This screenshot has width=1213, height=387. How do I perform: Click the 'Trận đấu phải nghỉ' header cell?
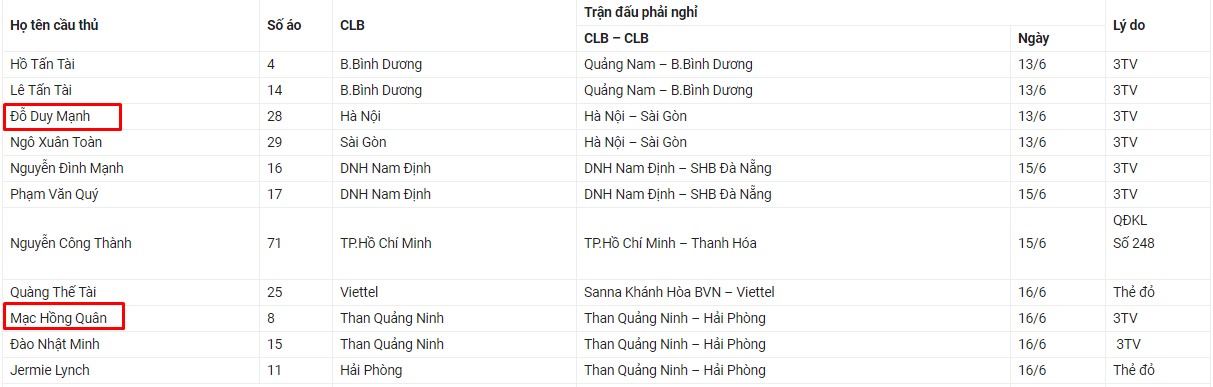(641, 12)
